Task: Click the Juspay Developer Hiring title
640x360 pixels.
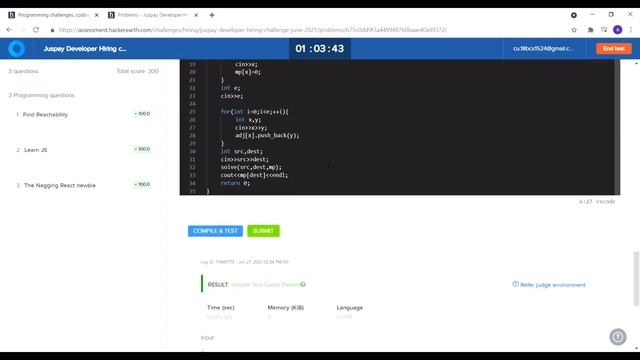Action: coord(85,49)
